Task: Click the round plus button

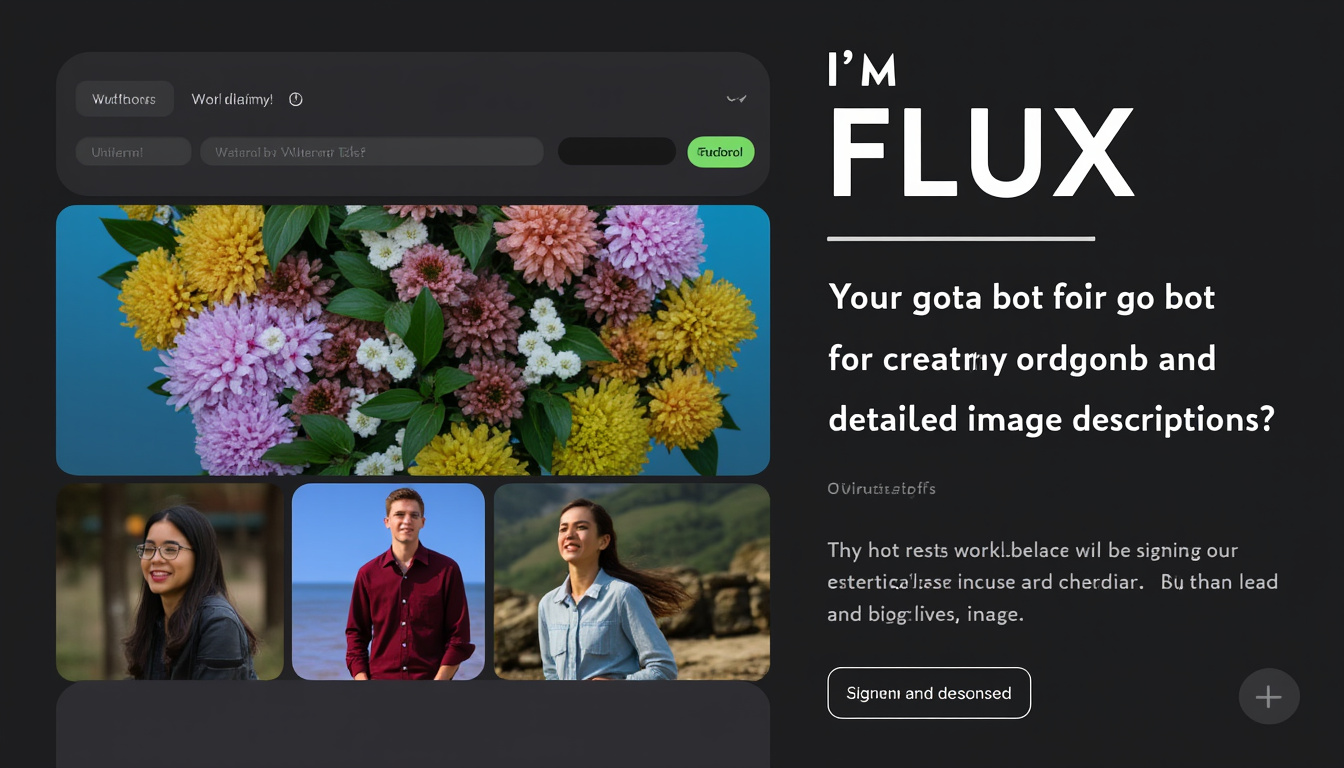Action: pos(1268,696)
